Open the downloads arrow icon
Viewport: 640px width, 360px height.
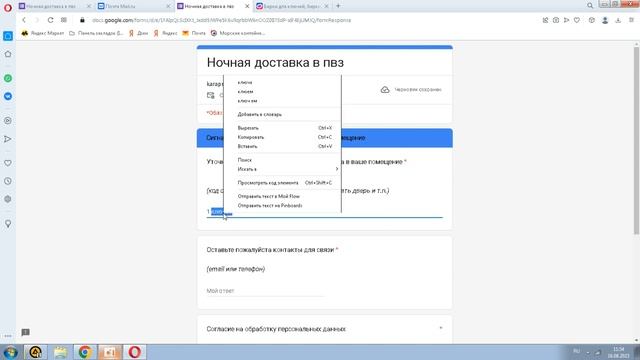coord(618,20)
